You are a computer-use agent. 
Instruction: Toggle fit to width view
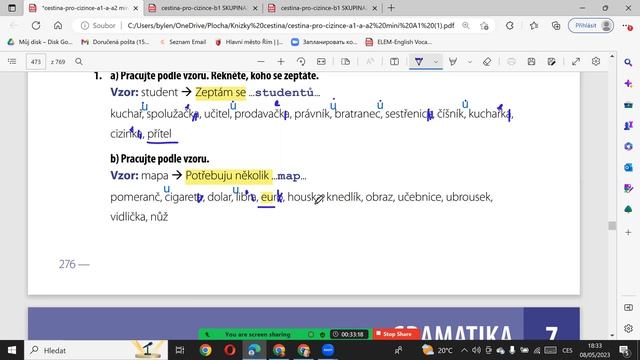coord(321,62)
